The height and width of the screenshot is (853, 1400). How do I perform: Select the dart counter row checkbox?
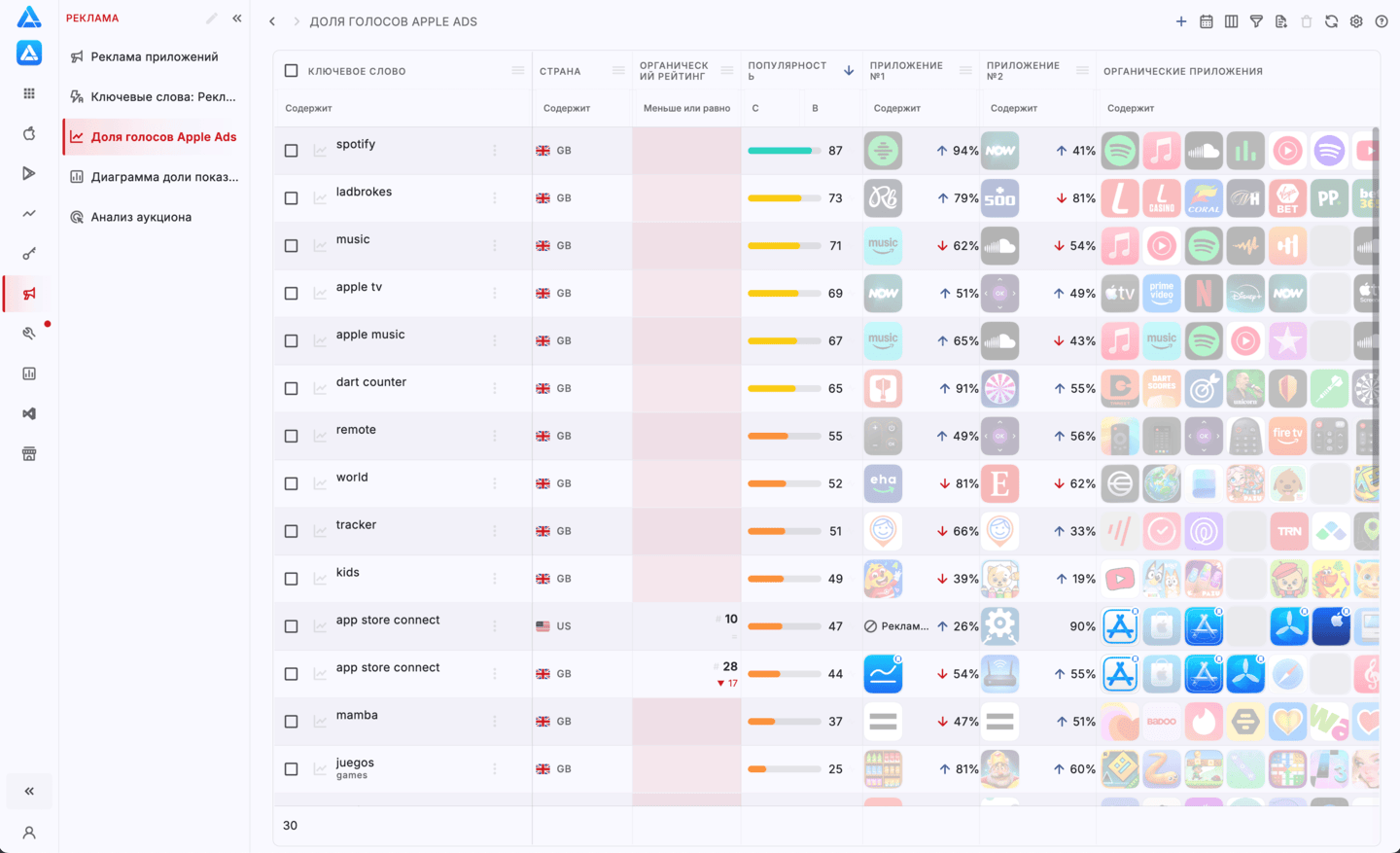coord(291,389)
